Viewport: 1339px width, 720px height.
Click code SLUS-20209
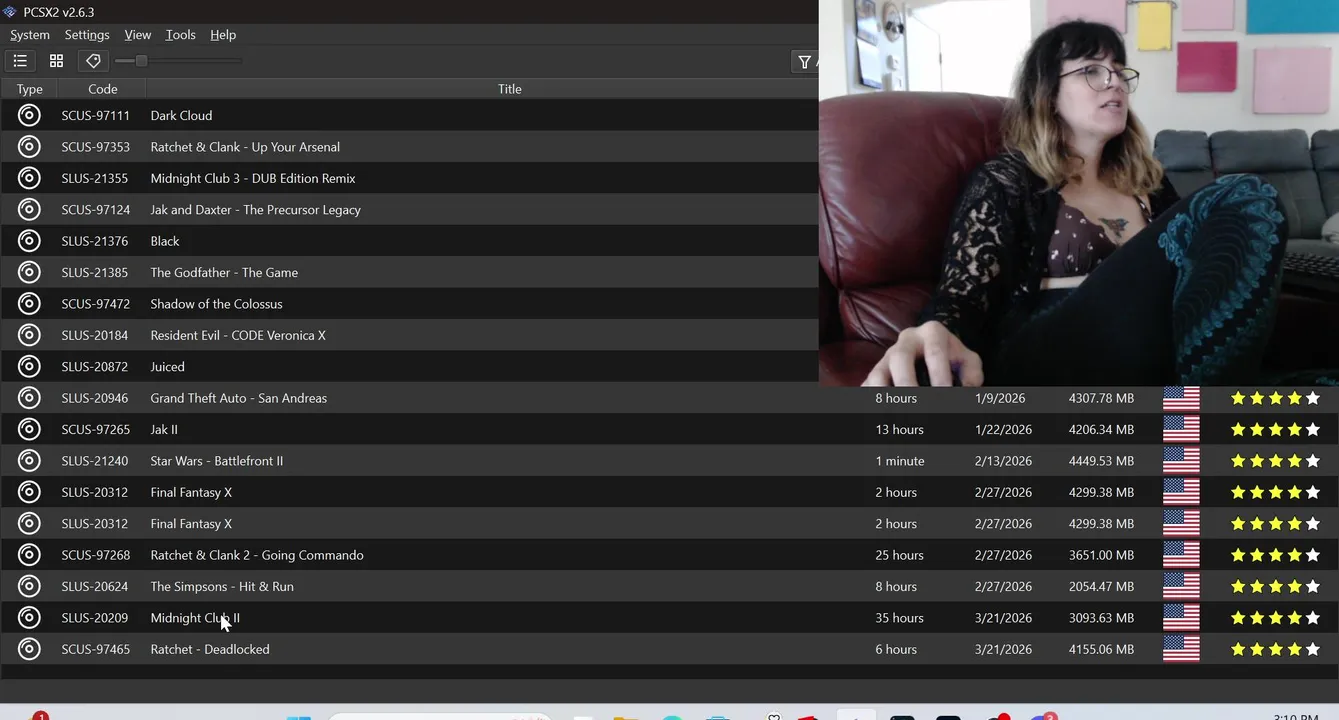(x=95, y=618)
